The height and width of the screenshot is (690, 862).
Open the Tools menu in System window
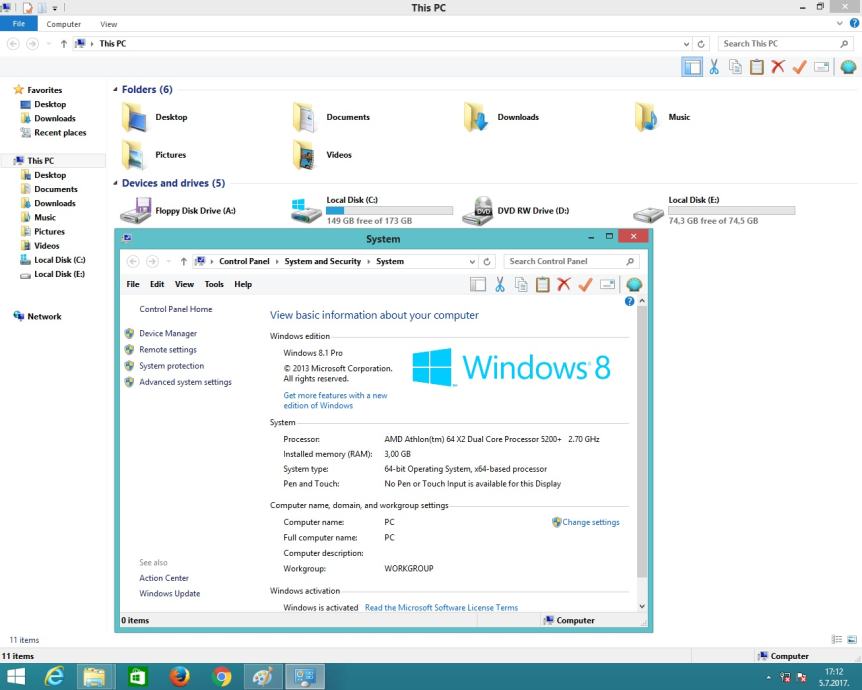(x=214, y=284)
